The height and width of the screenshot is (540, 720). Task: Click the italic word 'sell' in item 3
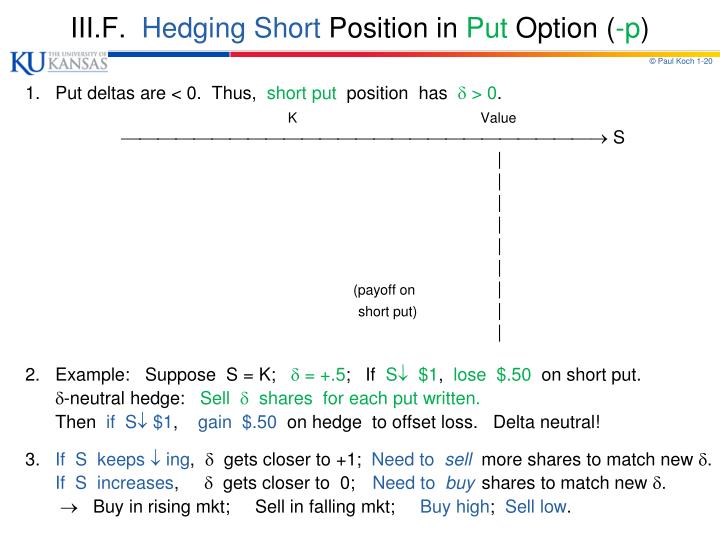(458, 459)
